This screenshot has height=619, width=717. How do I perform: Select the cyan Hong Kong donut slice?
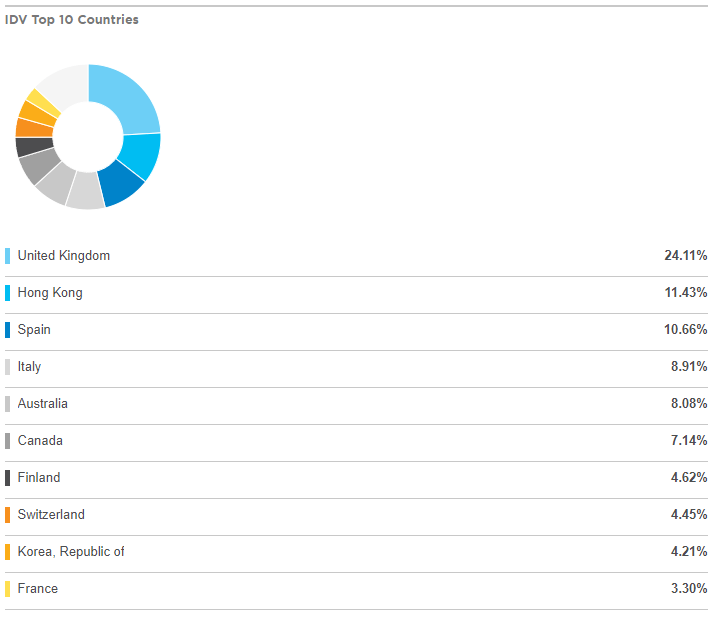[141, 155]
